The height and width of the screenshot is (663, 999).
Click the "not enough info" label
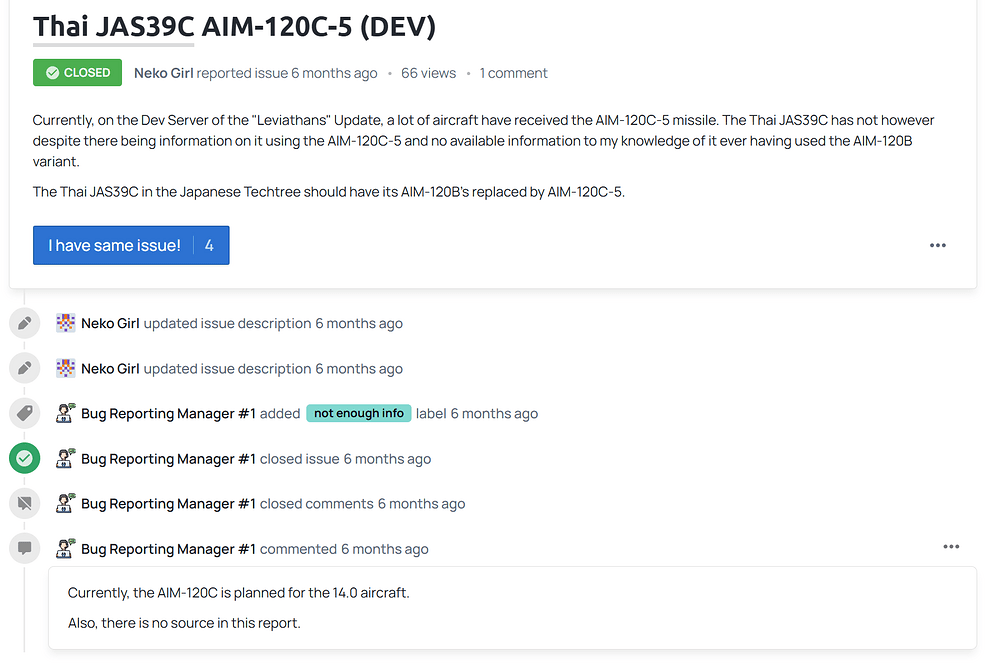pyautogui.click(x=358, y=413)
